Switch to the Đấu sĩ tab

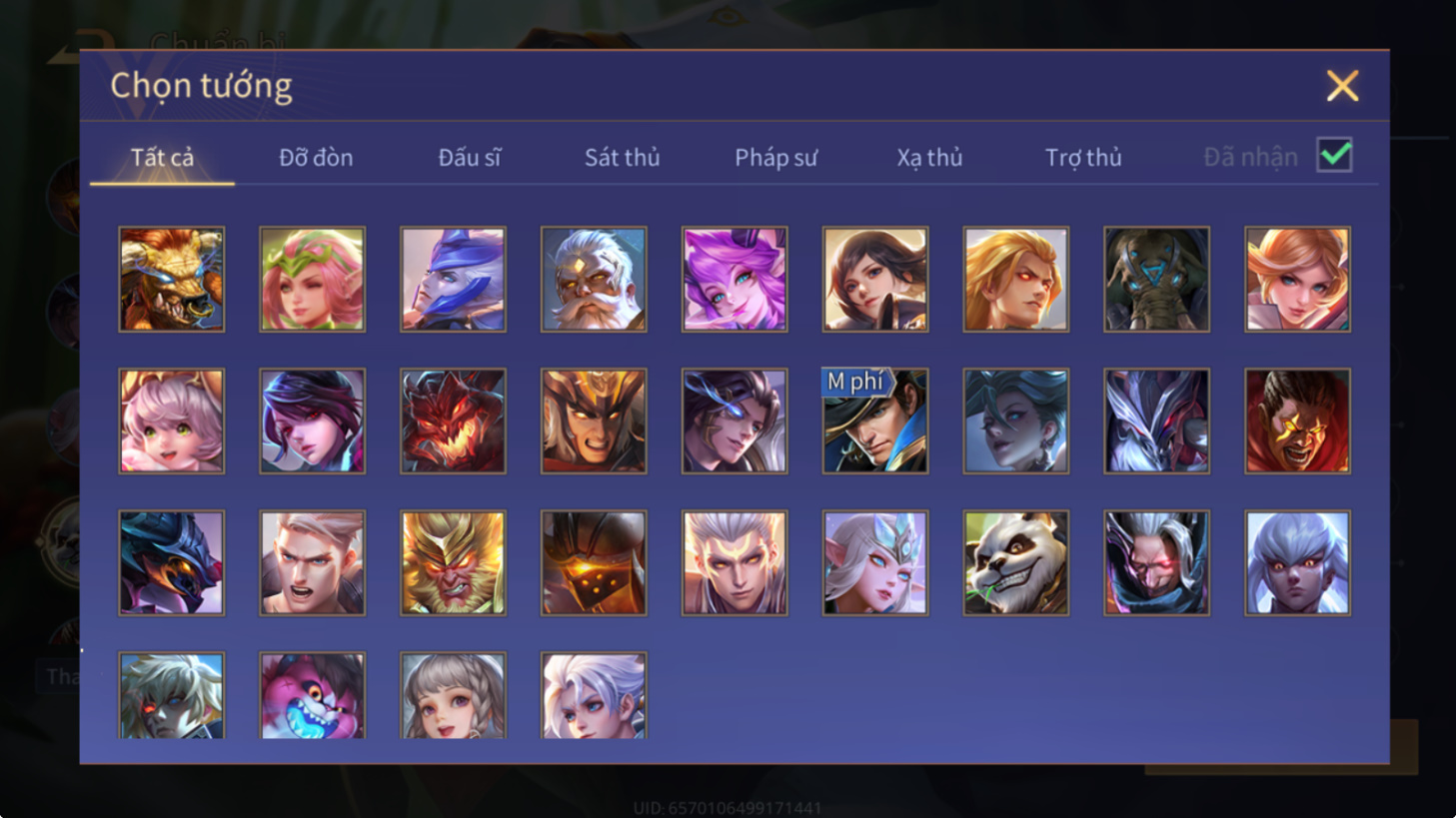coord(469,157)
